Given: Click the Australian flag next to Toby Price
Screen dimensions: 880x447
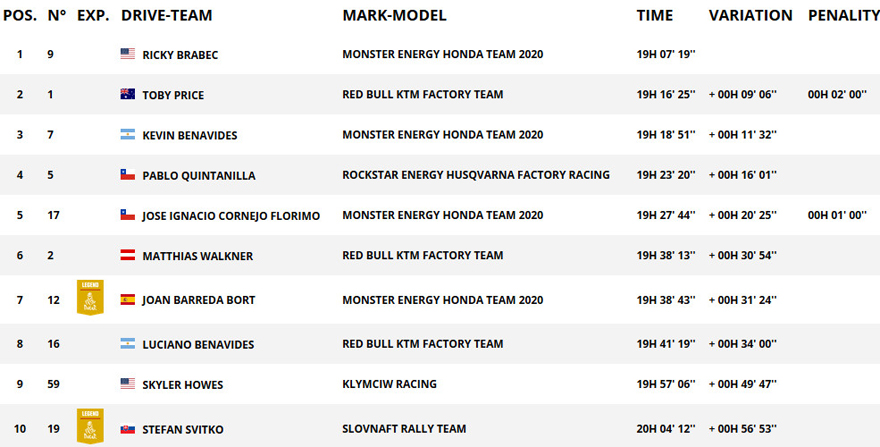Looking at the screenshot, I should point(127,94).
